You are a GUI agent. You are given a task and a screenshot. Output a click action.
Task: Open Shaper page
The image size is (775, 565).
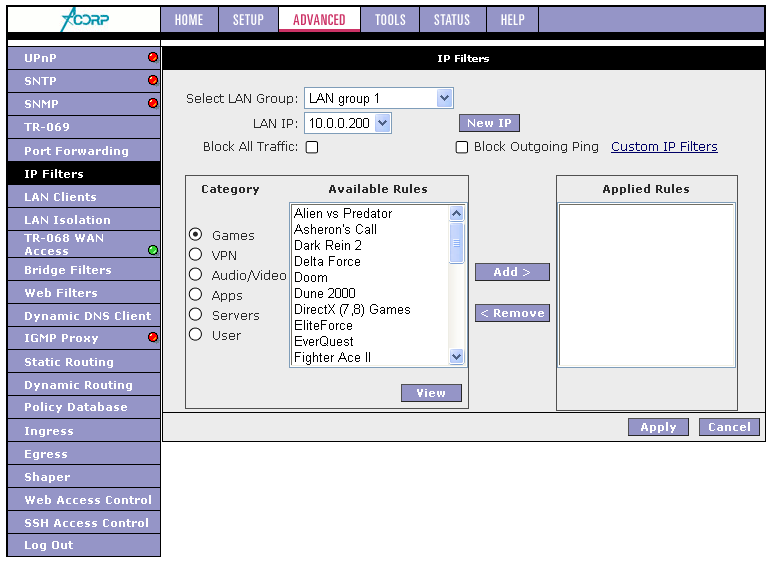(84, 477)
